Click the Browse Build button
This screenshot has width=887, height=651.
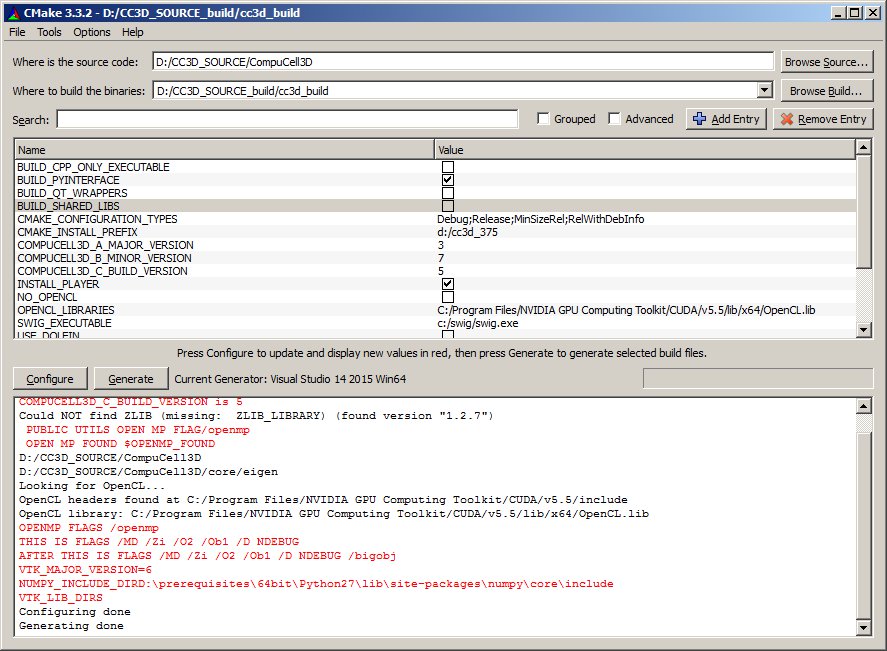click(x=826, y=91)
